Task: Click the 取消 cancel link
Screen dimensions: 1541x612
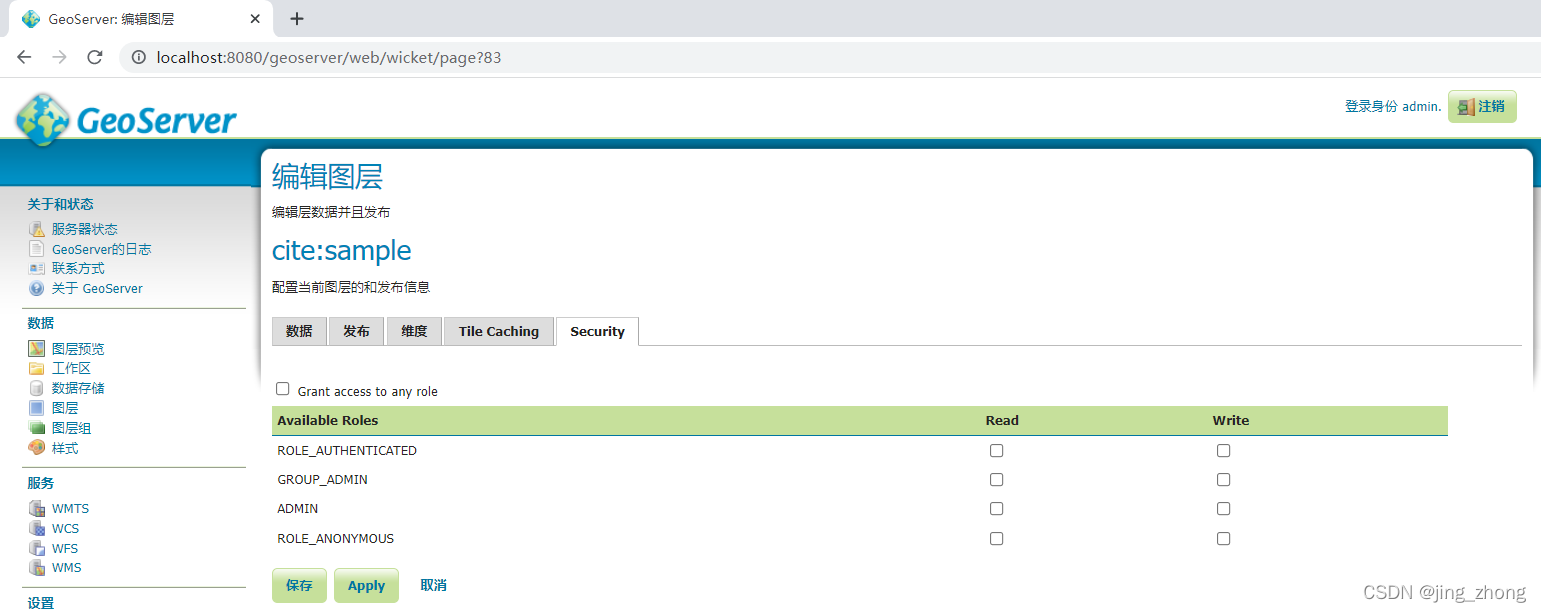Action: (434, 585)
